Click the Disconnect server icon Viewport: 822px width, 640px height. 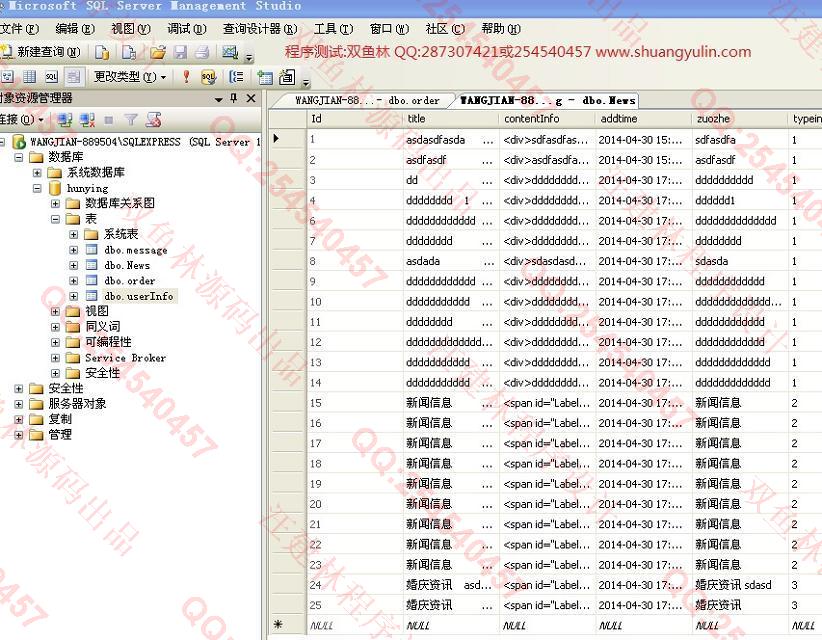click(x=87, y=120)
